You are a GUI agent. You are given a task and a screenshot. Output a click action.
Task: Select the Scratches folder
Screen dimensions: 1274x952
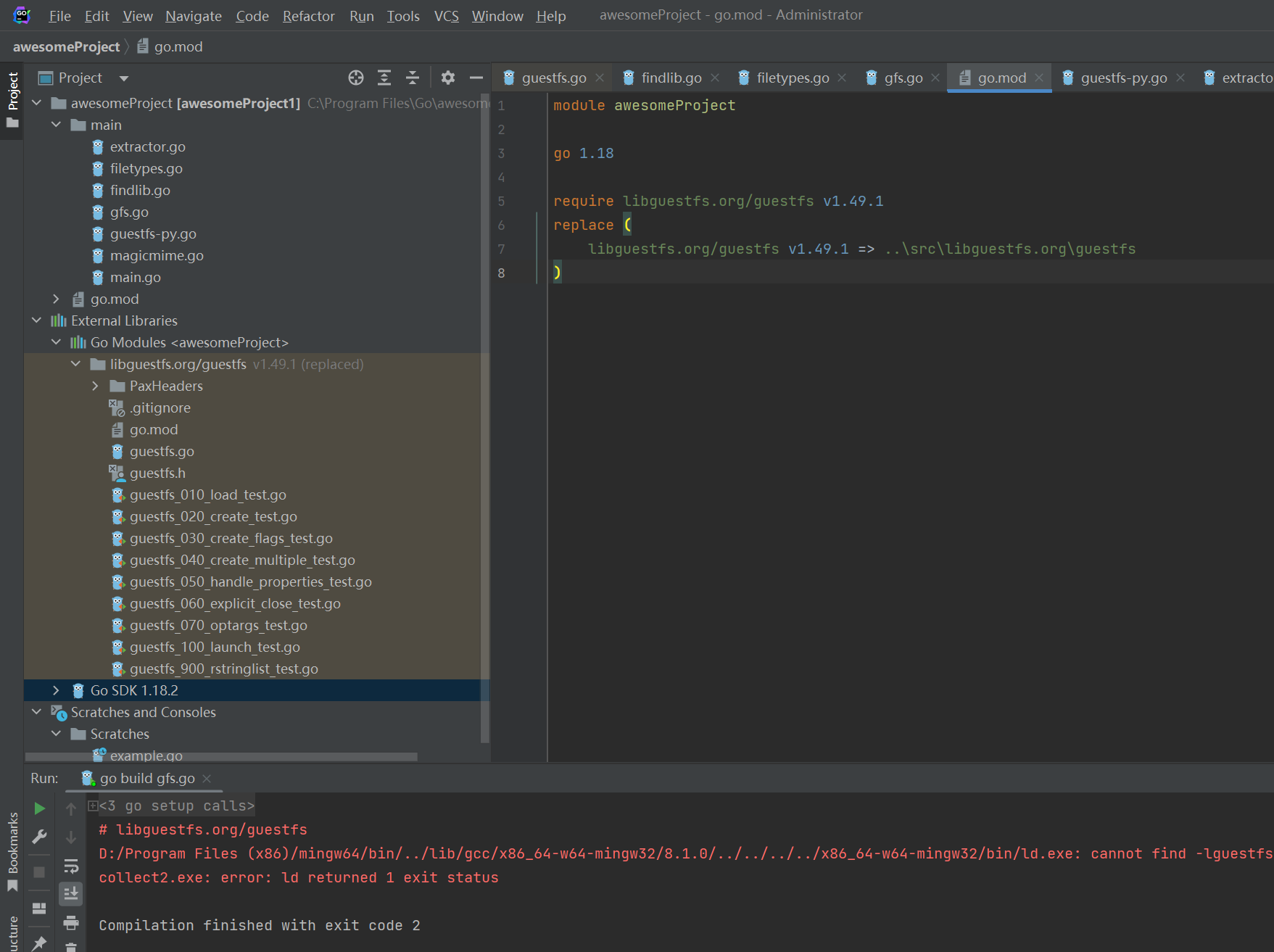point(120,734)
